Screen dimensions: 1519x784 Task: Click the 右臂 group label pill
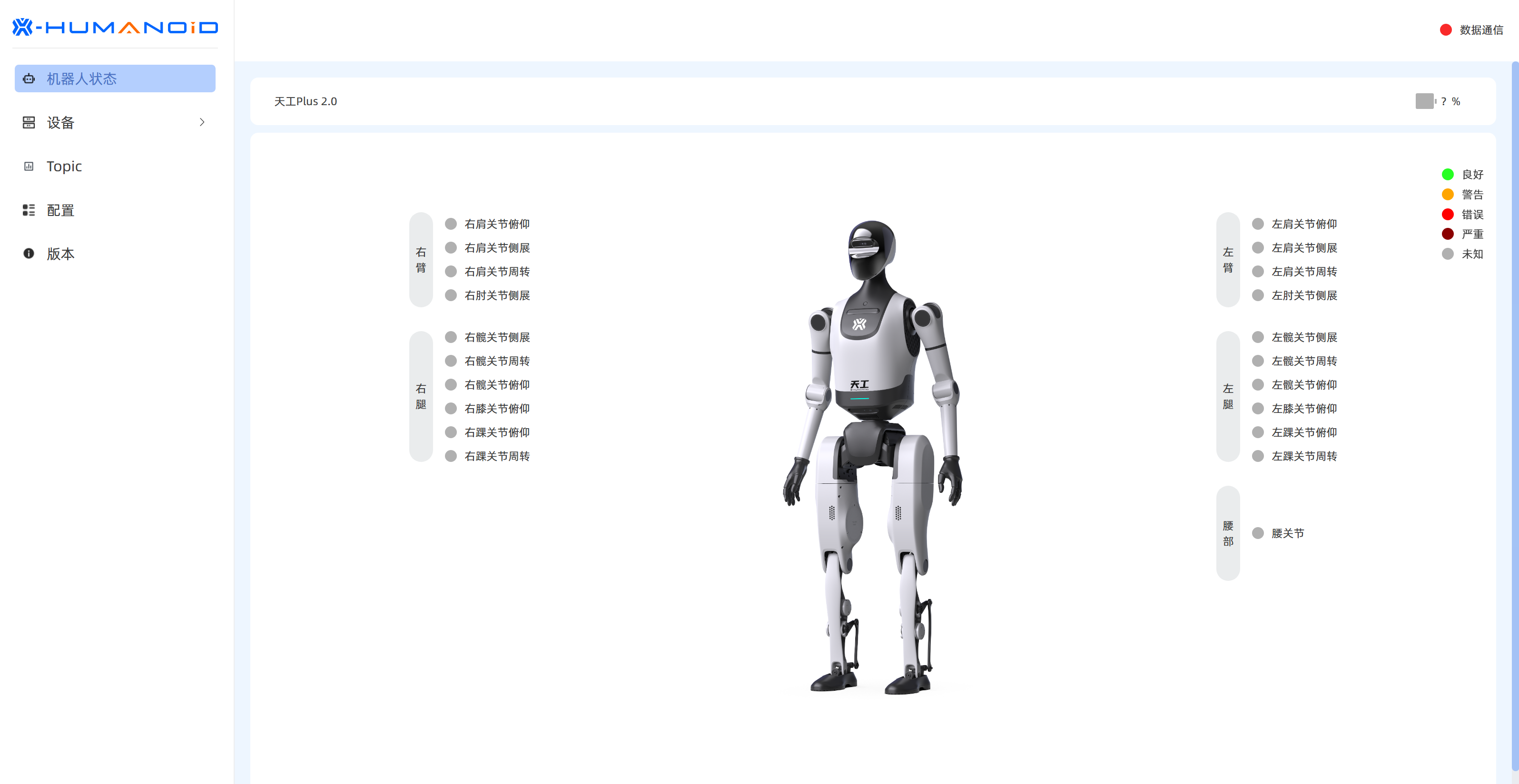point(421,259)
